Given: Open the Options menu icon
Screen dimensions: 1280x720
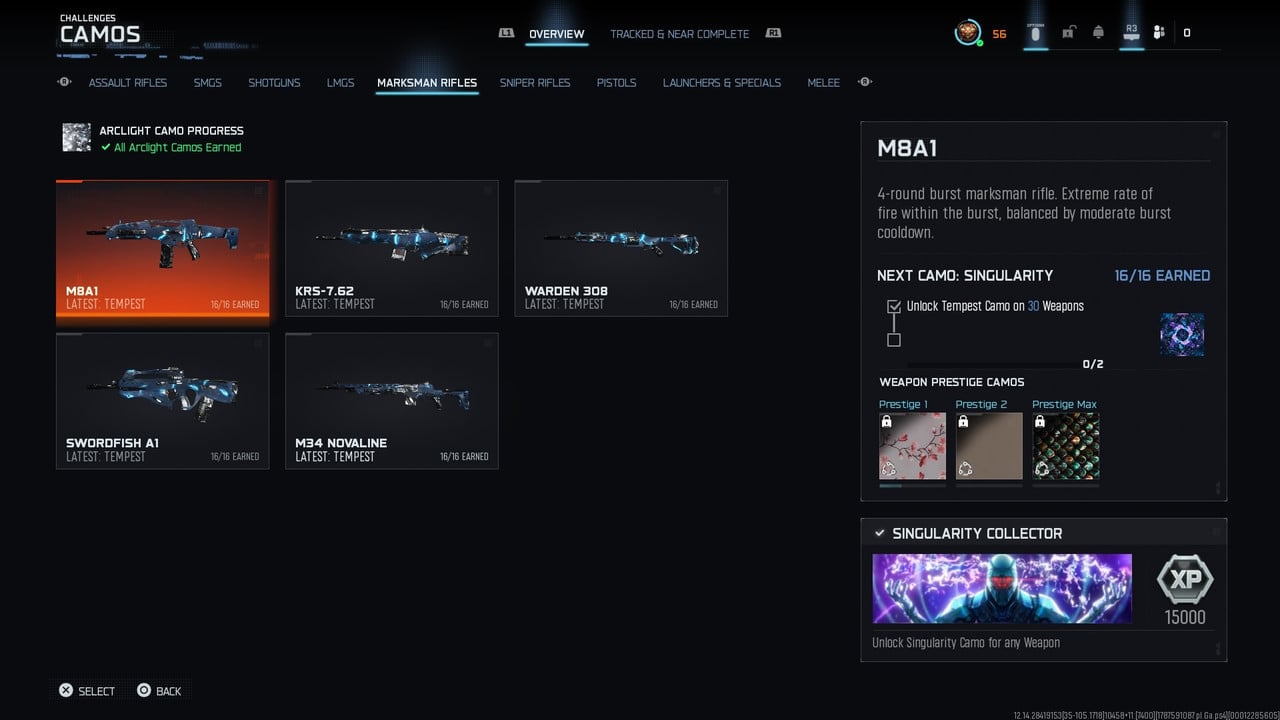Looking at the screenshot, I should (x=1036, y=33).
